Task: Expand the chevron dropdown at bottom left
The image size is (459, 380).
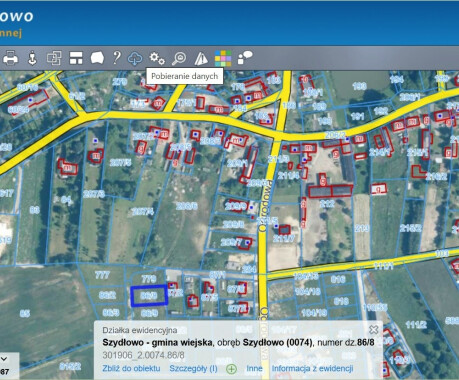Action: tap(4, 359)
